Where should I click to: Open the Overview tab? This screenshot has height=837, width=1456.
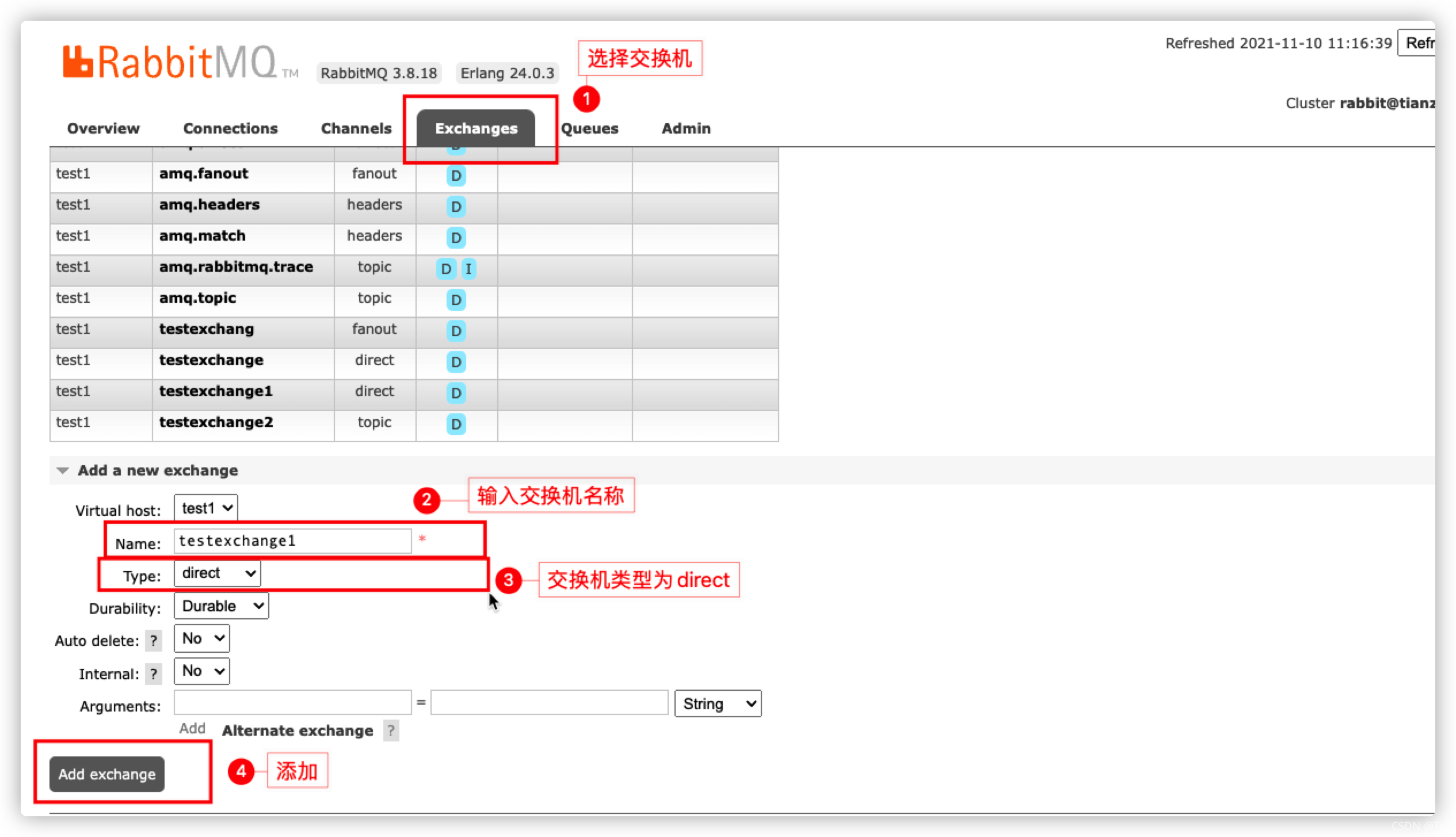point(103,128)
